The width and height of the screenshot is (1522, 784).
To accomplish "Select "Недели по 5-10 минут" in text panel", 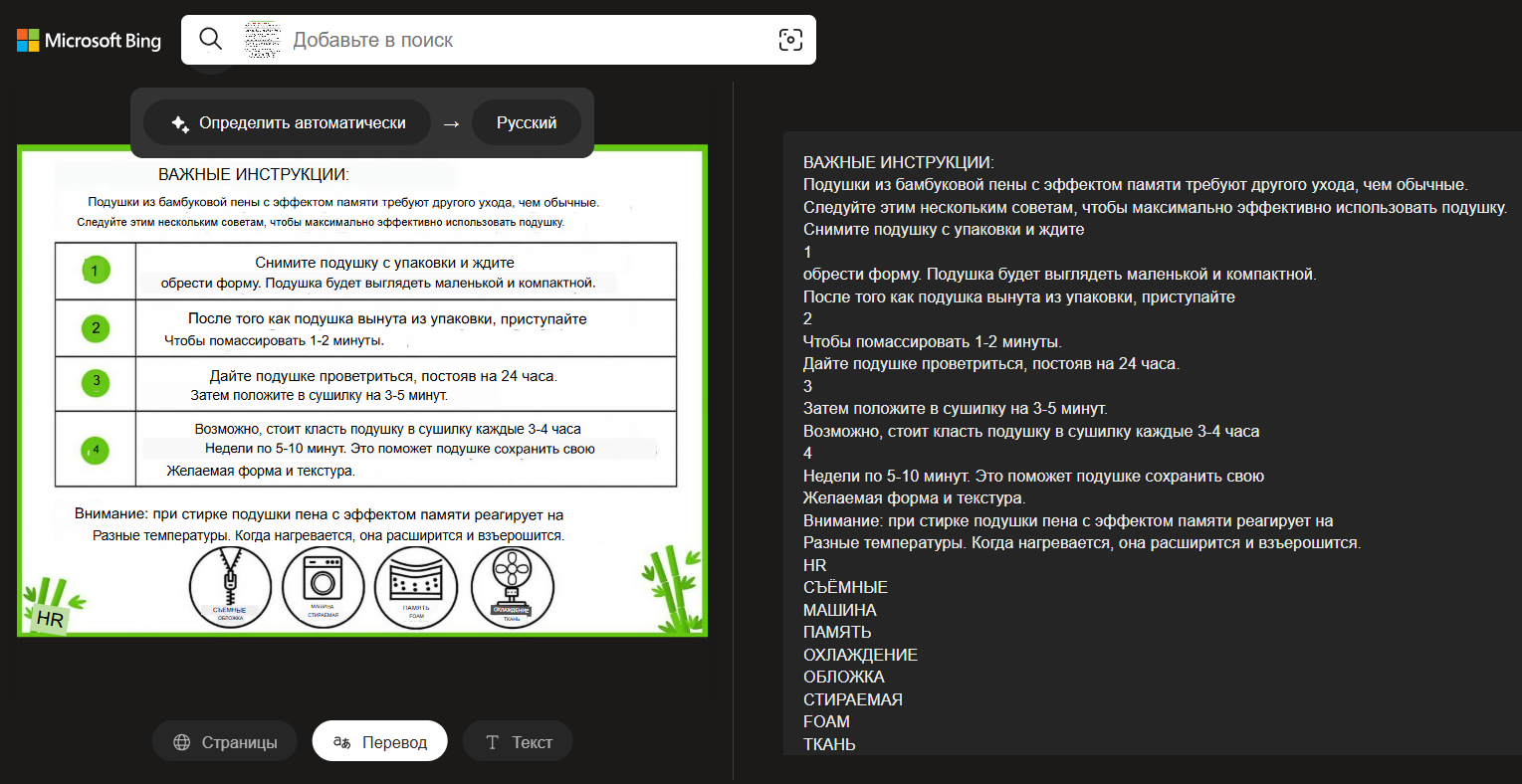I will (x=1034, y=477).
